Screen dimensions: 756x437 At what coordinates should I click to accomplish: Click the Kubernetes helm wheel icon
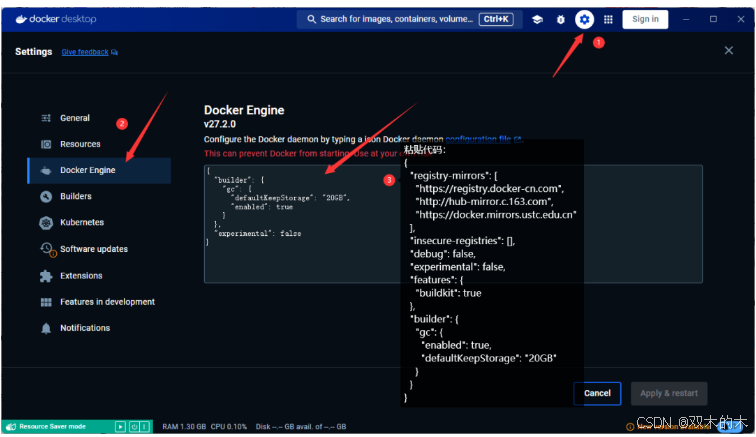pyautogui.click(x=46, y=223)
